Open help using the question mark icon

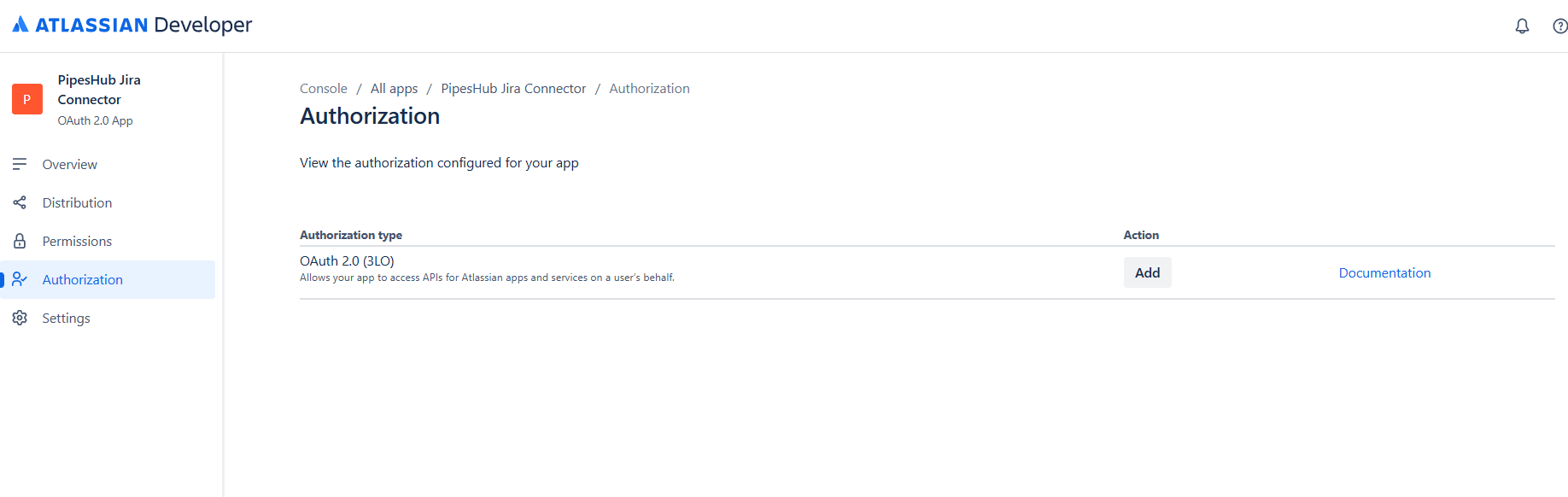coord(1560,26)
